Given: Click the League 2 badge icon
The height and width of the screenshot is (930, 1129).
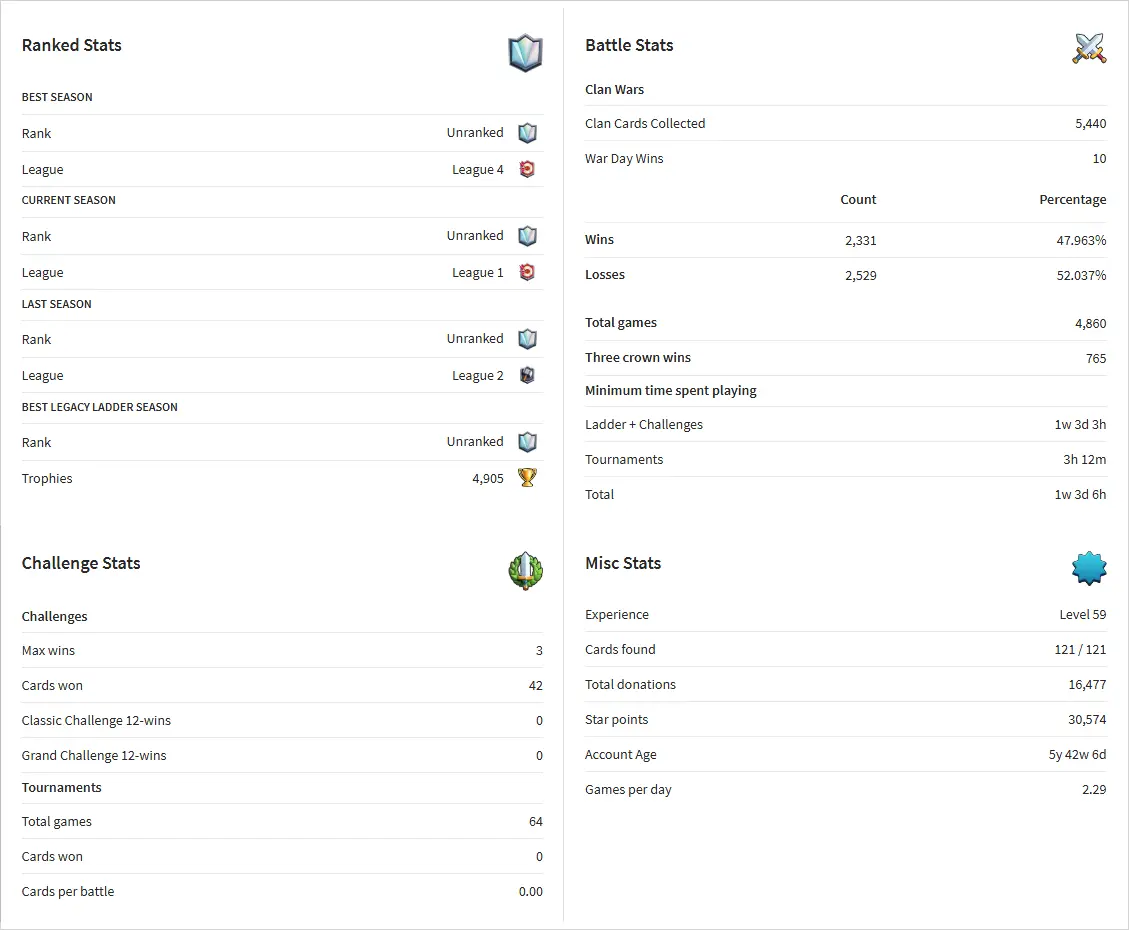Looking at the screenshot, I should 527,375.
